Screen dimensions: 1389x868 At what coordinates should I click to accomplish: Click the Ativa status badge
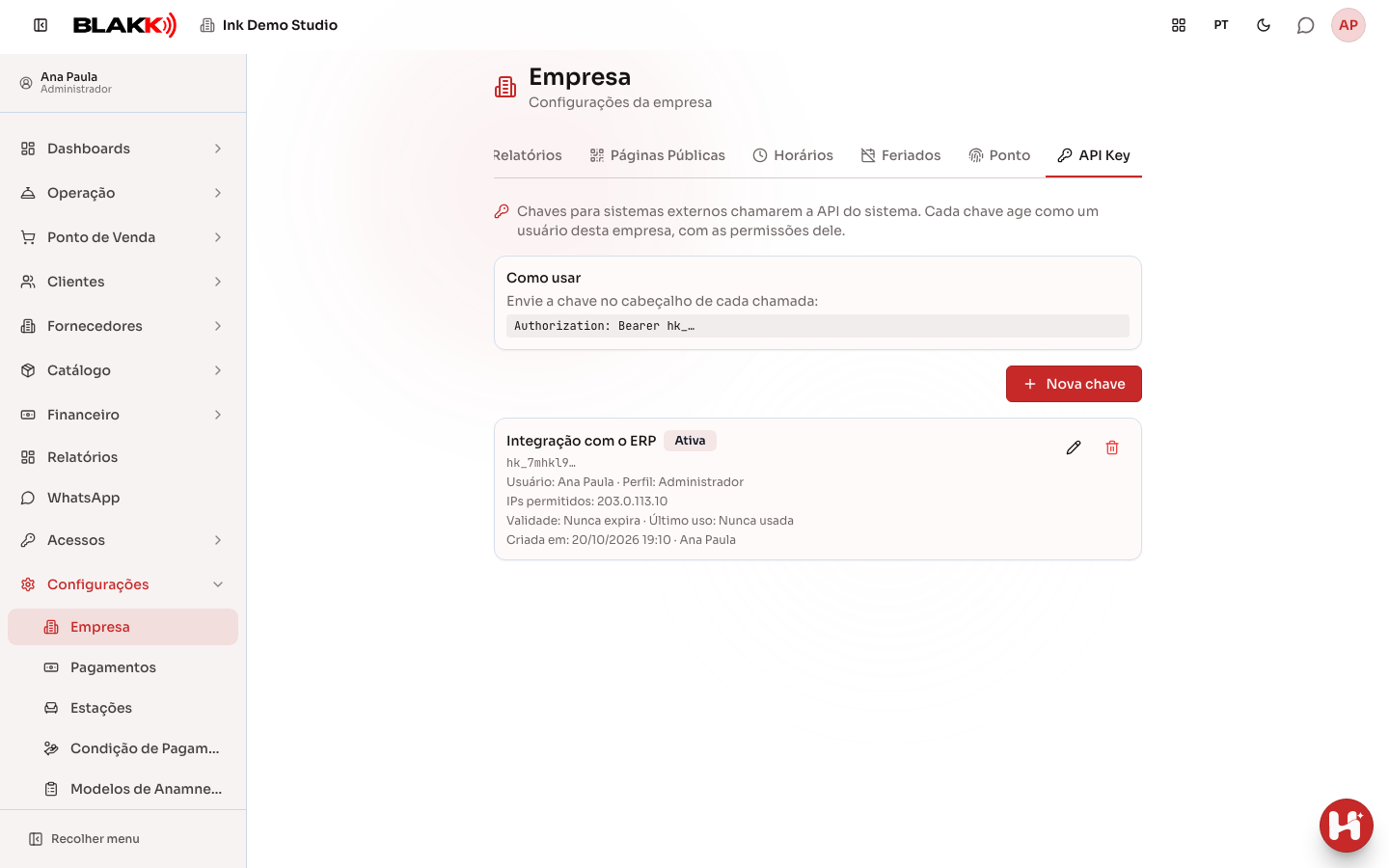coord(690,441)
